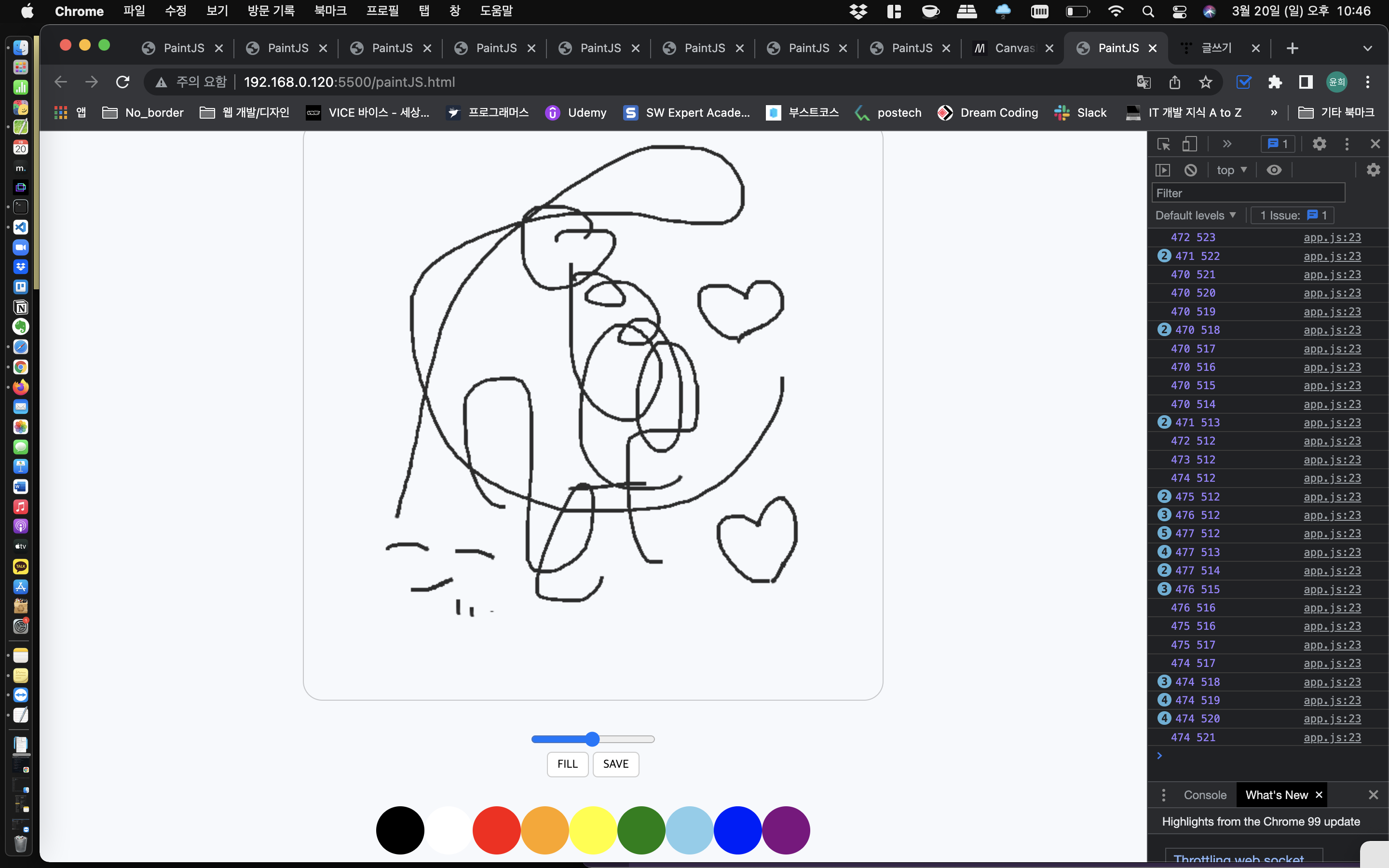The image size is (1389, 868).
Task: Open the Chrome extensions puzzle icon
Action: 1275,82
